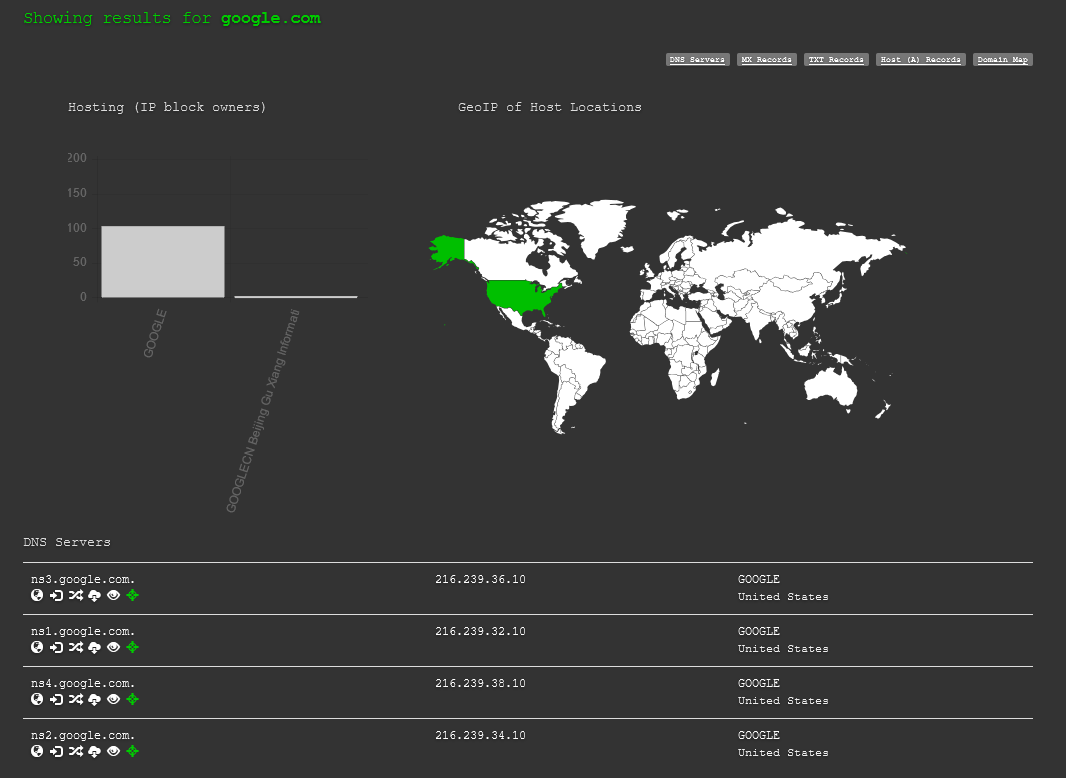The width and height of the screenshot is (1066, 778).
Task: Click United States in ns2.google.com row
Action: [783, 753]
